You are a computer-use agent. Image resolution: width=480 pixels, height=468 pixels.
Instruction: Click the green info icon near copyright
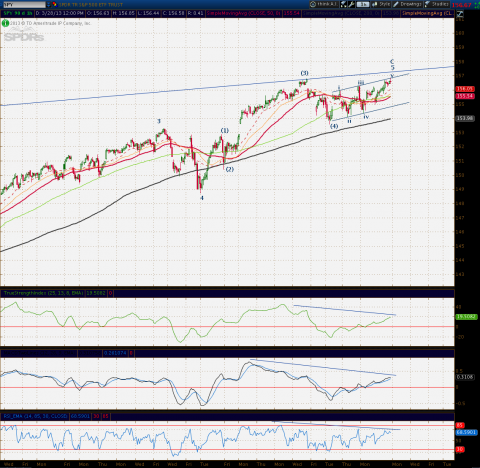[5, 23]
